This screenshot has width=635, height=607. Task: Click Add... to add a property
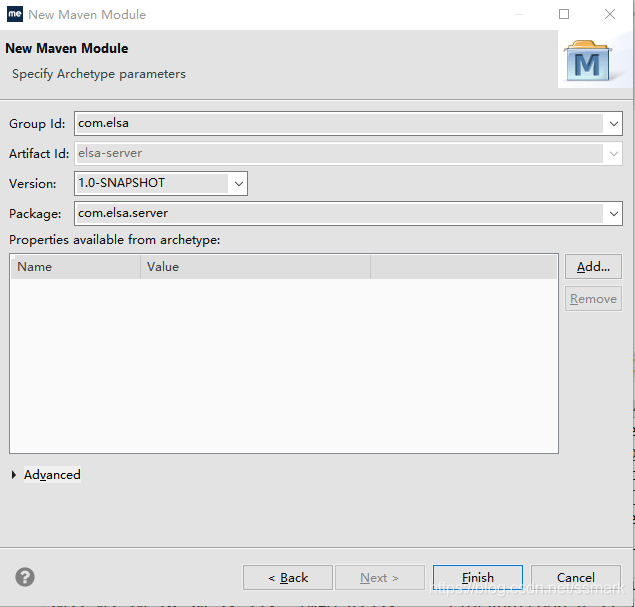(x=593, y=266)
